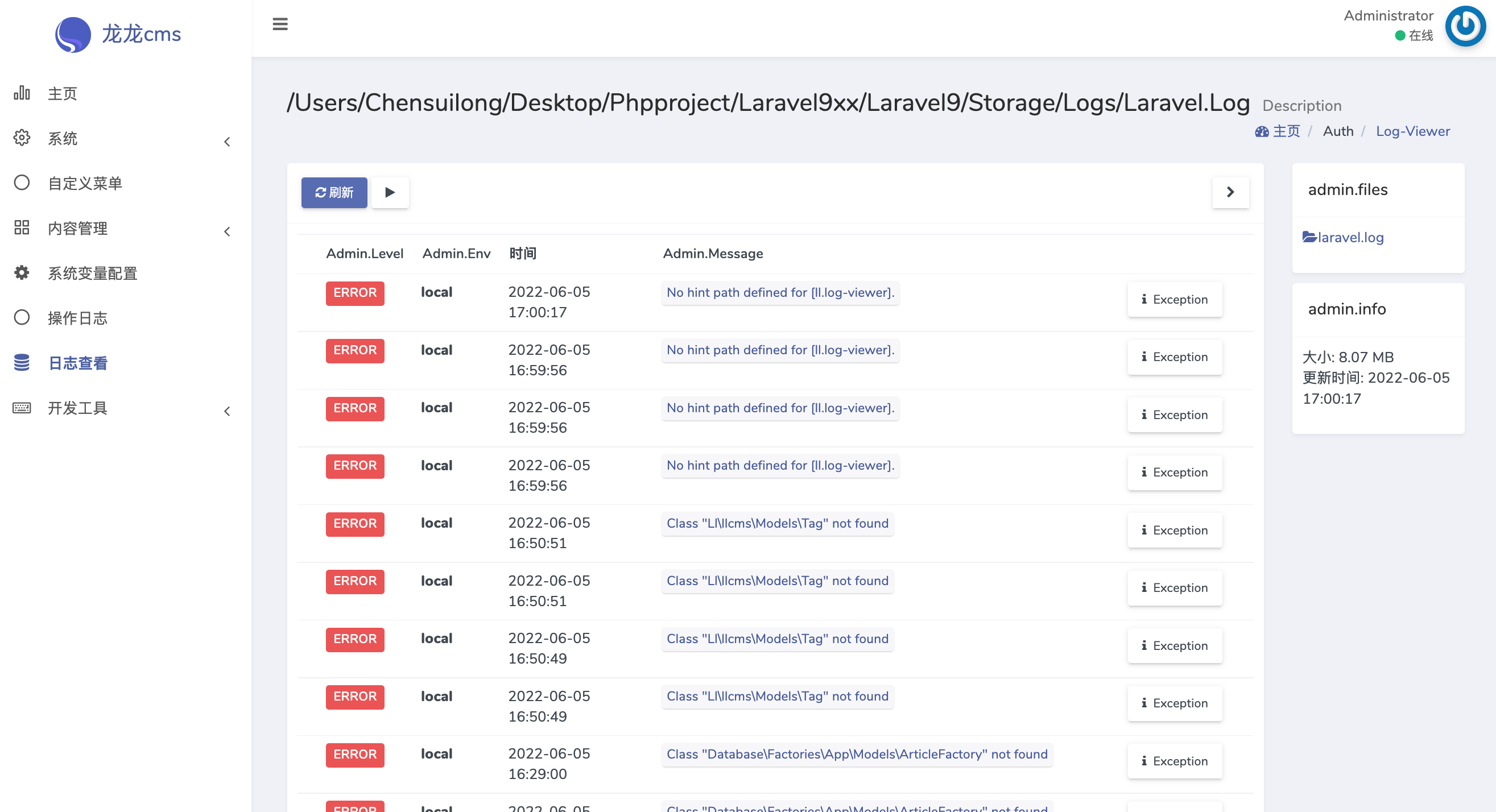Click the database icon beside 日志查看
The width and height of the screenshot is (1496, 812).
22,363
